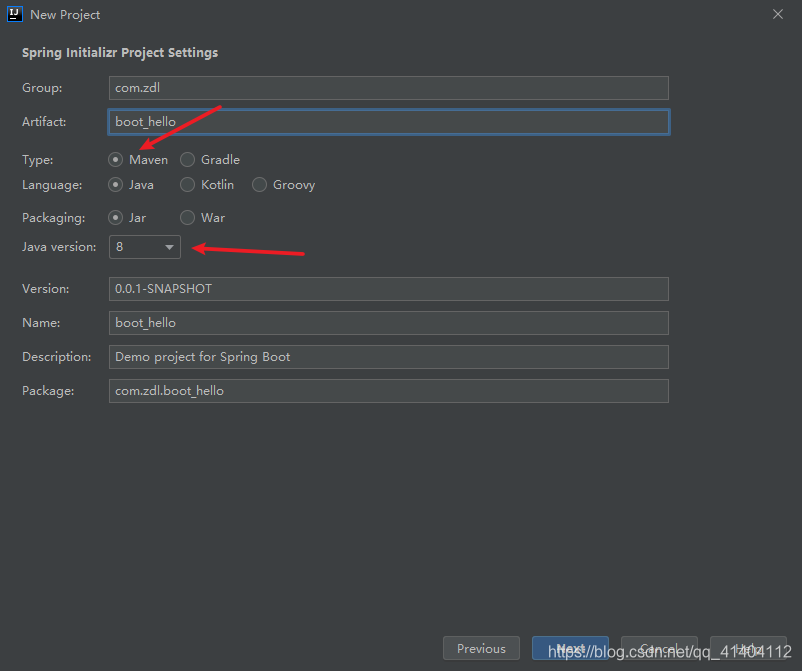
Task: Click the "Language:" label
Action: (52, 185)
